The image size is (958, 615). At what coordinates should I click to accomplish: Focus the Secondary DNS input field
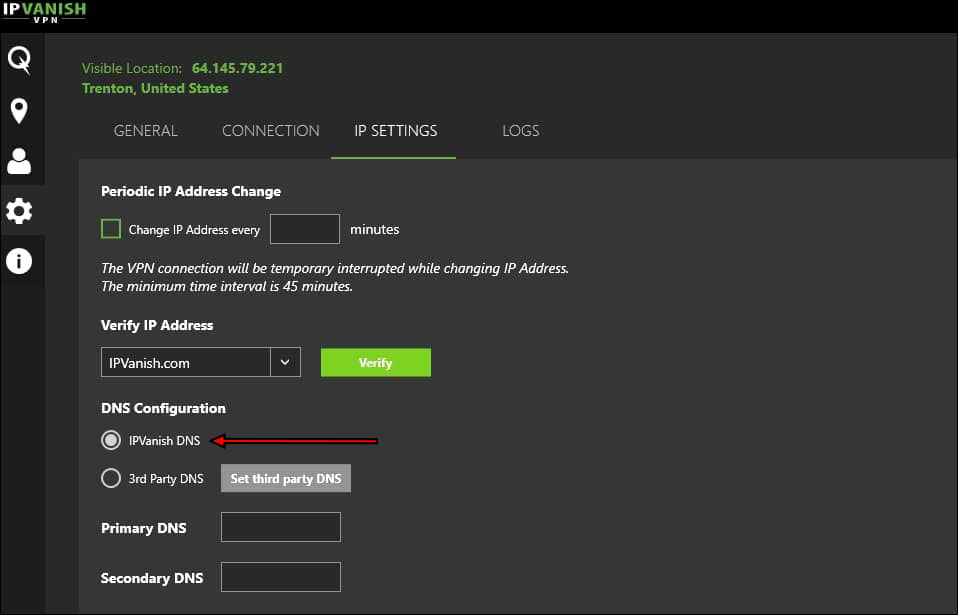pyautogui.click(x=281, y=577)
